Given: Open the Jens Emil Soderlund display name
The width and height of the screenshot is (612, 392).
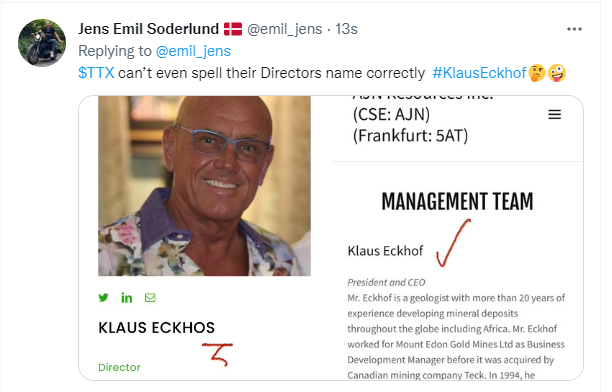Looking at the screenshot, I should [148, 29].
